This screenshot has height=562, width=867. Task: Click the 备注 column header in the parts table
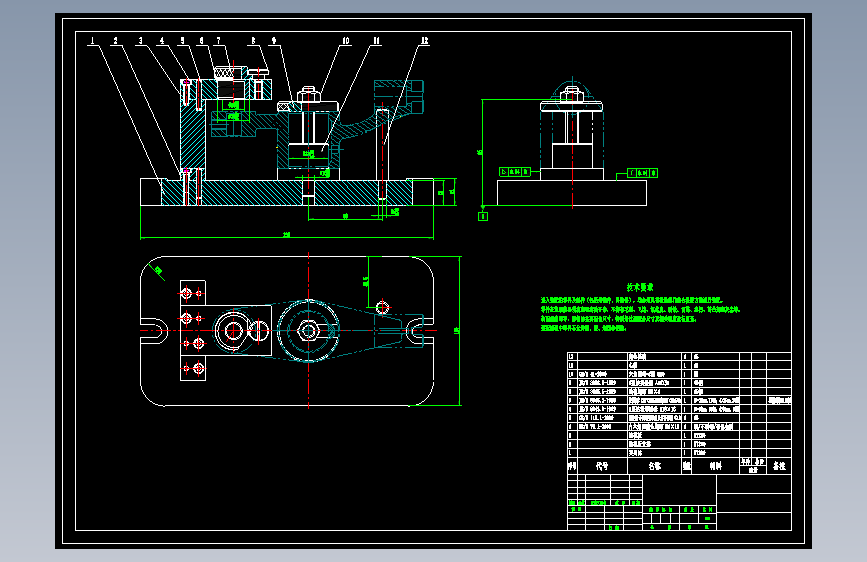point(779,466)
